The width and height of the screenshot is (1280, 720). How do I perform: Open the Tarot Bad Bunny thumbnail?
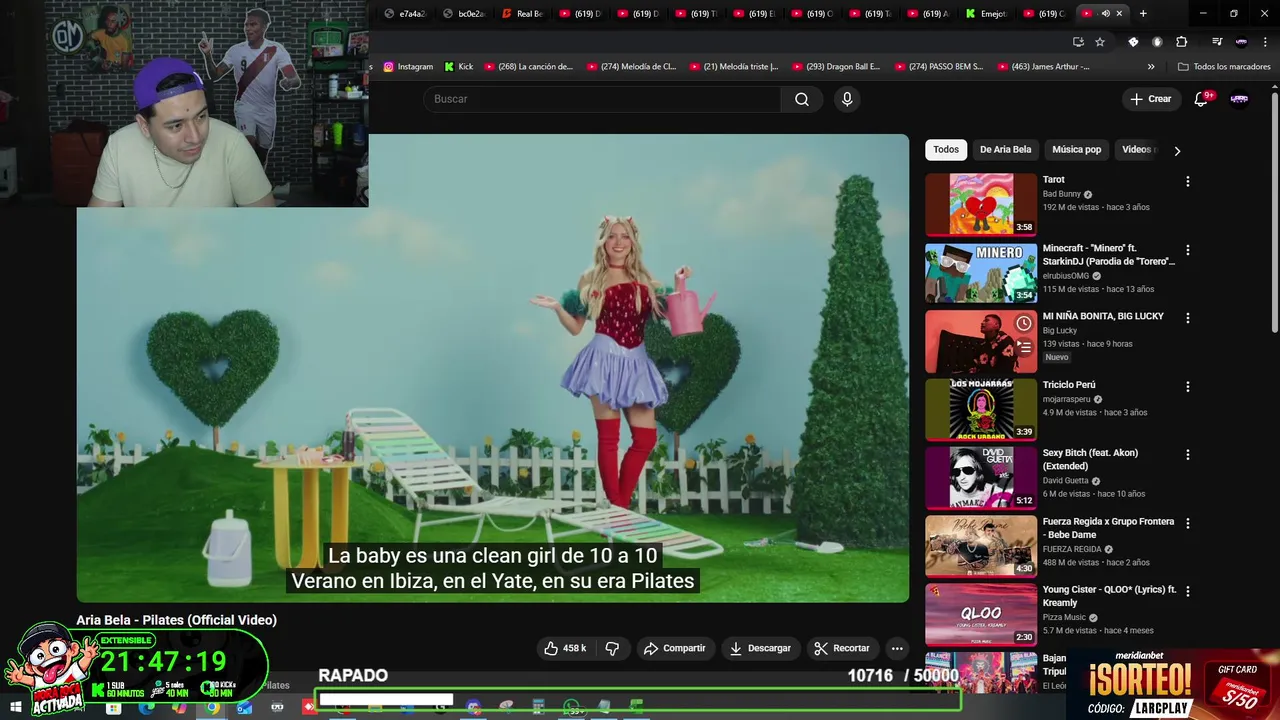point(981,204)
